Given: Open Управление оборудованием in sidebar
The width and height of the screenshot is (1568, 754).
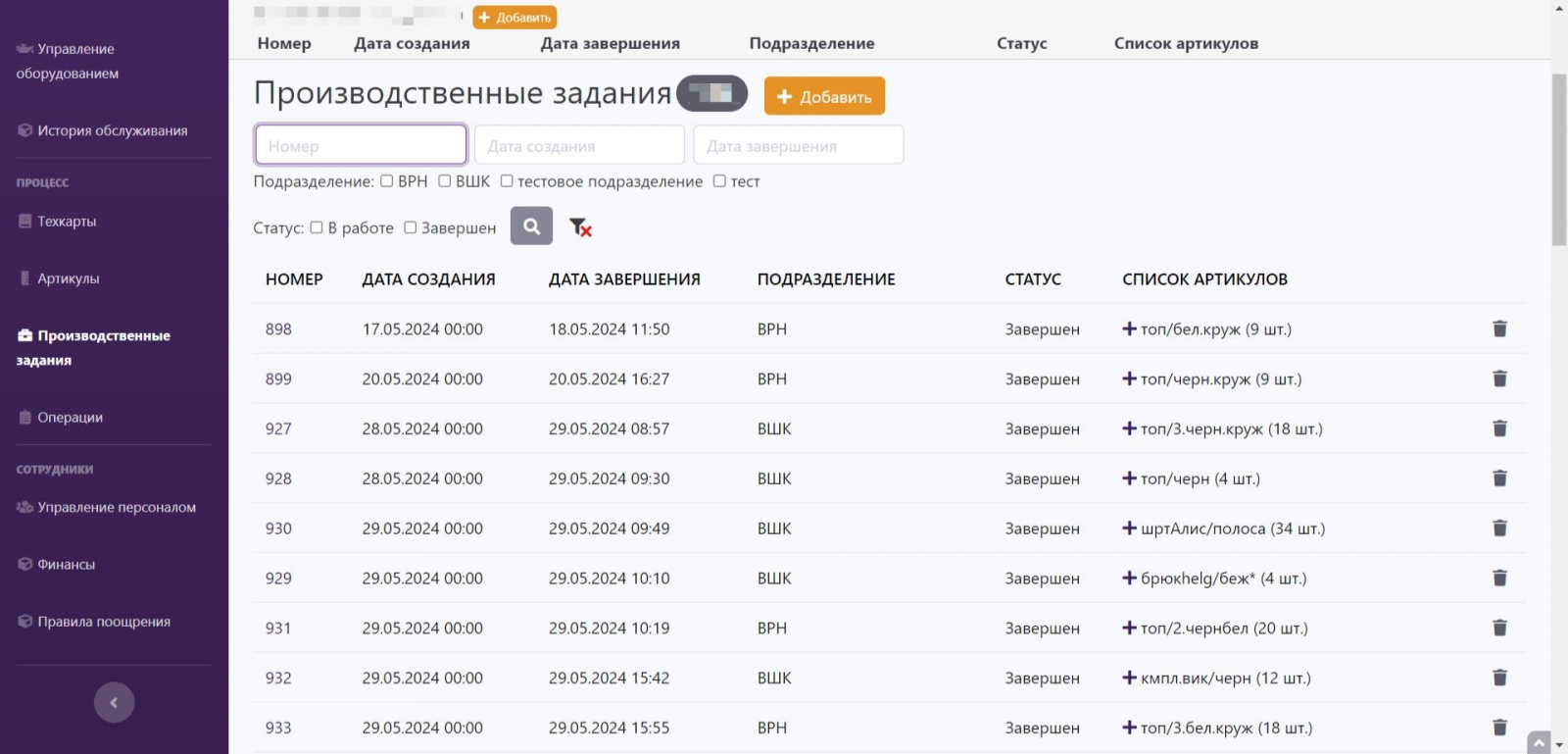Looking at the screenshot, I should click(x=67, y=61).
